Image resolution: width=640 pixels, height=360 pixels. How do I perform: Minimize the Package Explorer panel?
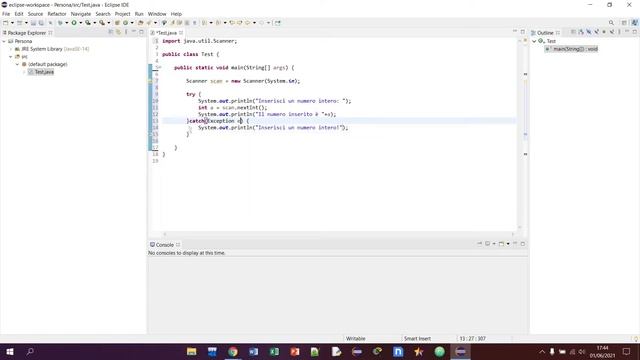tap(134, 32)
